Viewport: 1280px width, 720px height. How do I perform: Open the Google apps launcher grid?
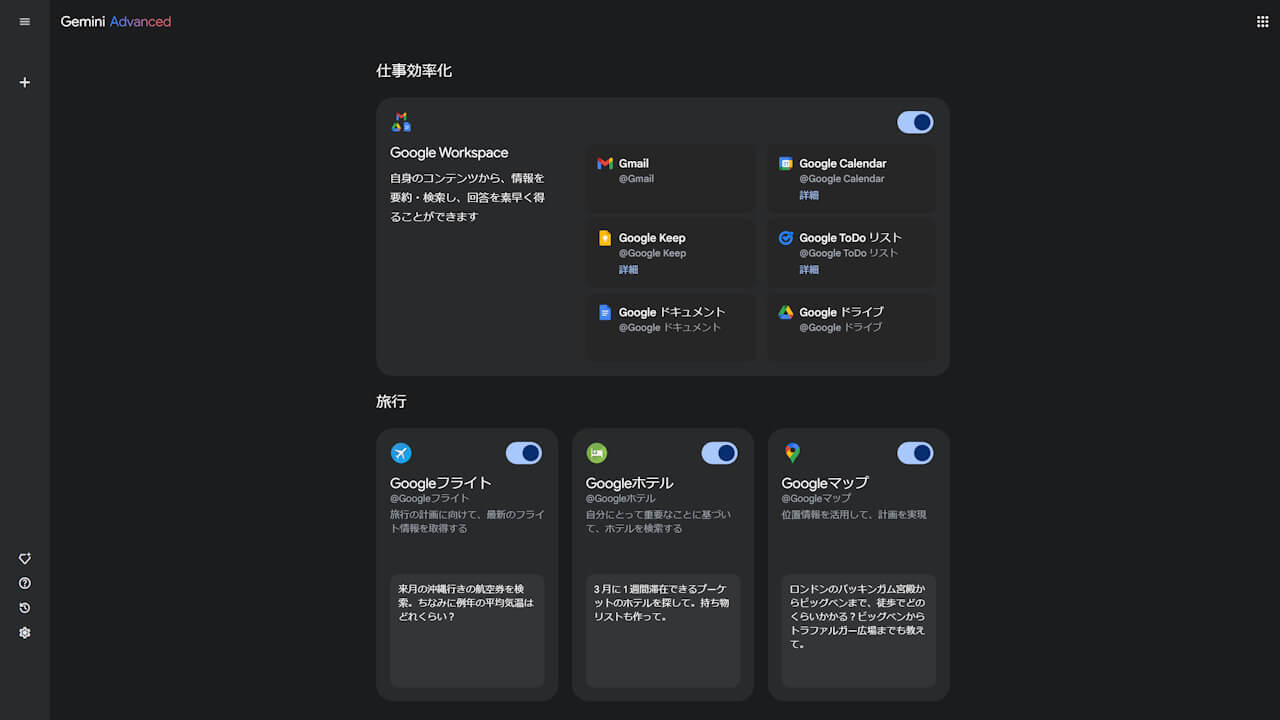1262,20
